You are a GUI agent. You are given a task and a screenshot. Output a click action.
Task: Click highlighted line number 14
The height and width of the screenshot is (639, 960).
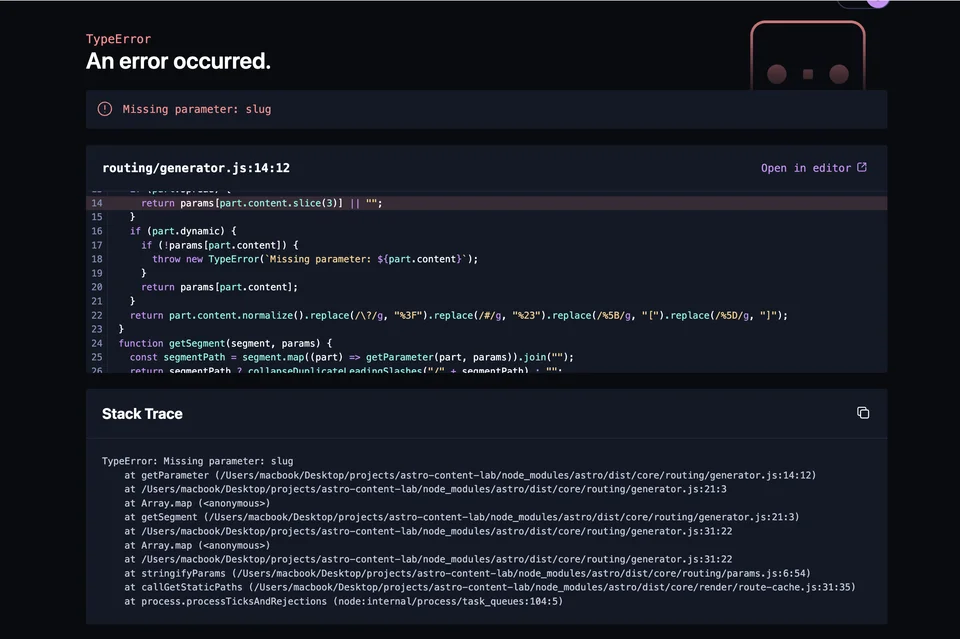pos(97,203)
